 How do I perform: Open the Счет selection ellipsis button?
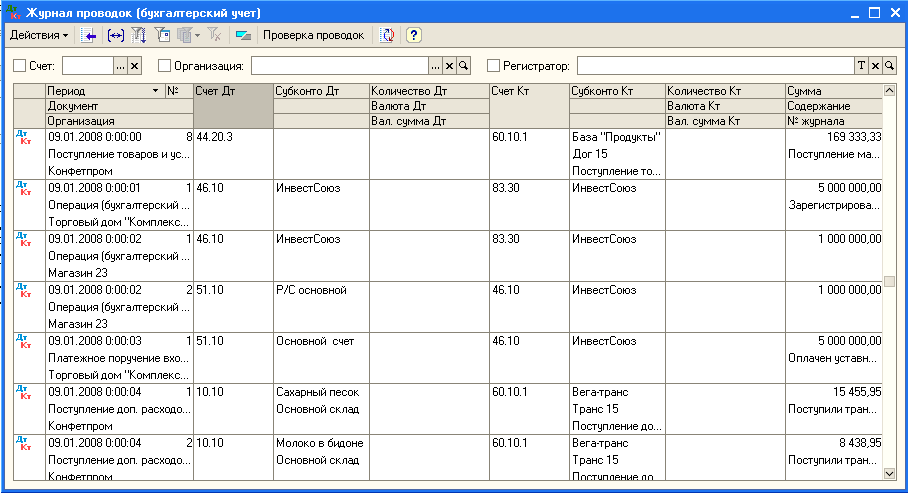click(x=120, y=66)
